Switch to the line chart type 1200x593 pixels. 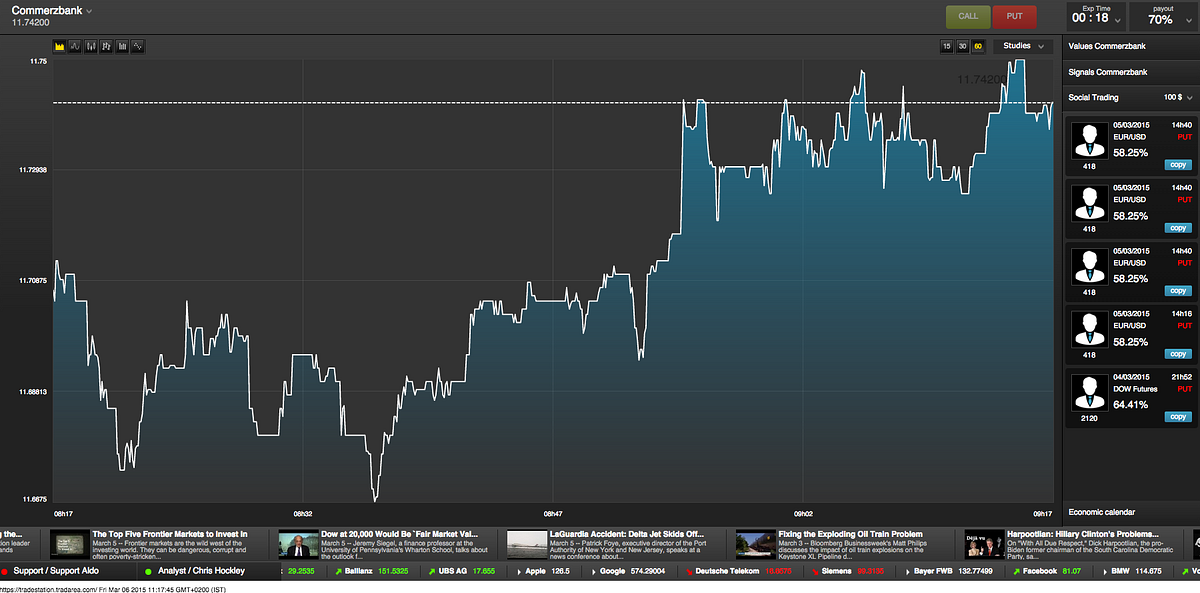[75, 46]
